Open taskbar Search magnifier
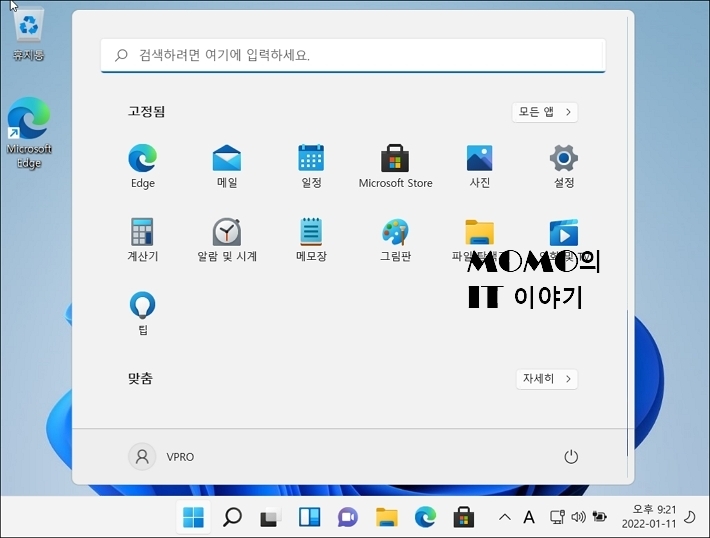Image resolution: width=710 pixels, height=538 pixels. pos(232,517)
